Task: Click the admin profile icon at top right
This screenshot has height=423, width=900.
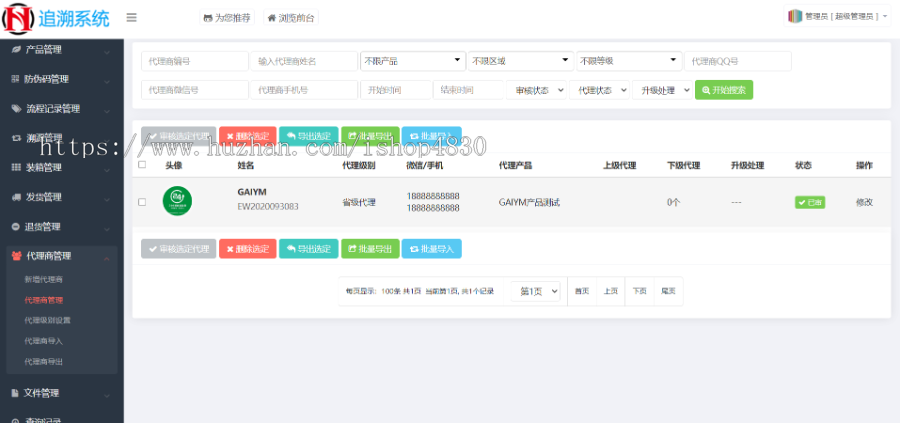Action: 795,16
